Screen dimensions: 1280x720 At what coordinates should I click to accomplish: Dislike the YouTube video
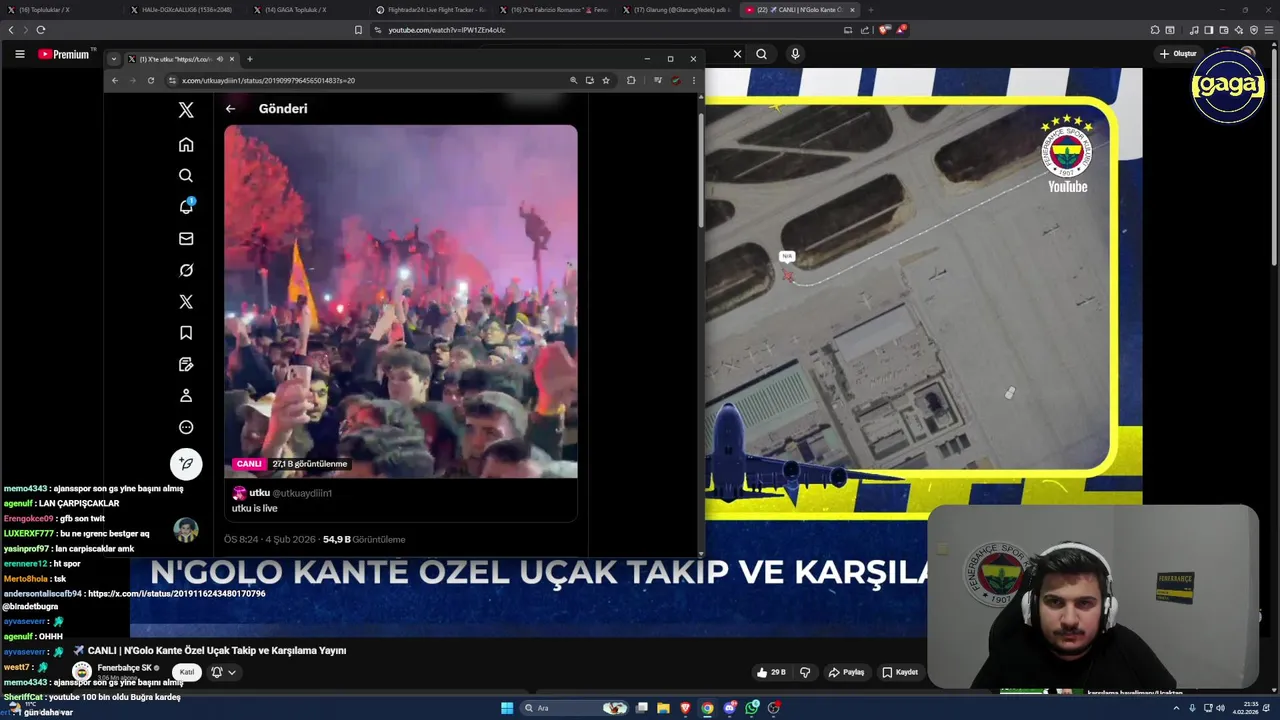tap(805, 672)
